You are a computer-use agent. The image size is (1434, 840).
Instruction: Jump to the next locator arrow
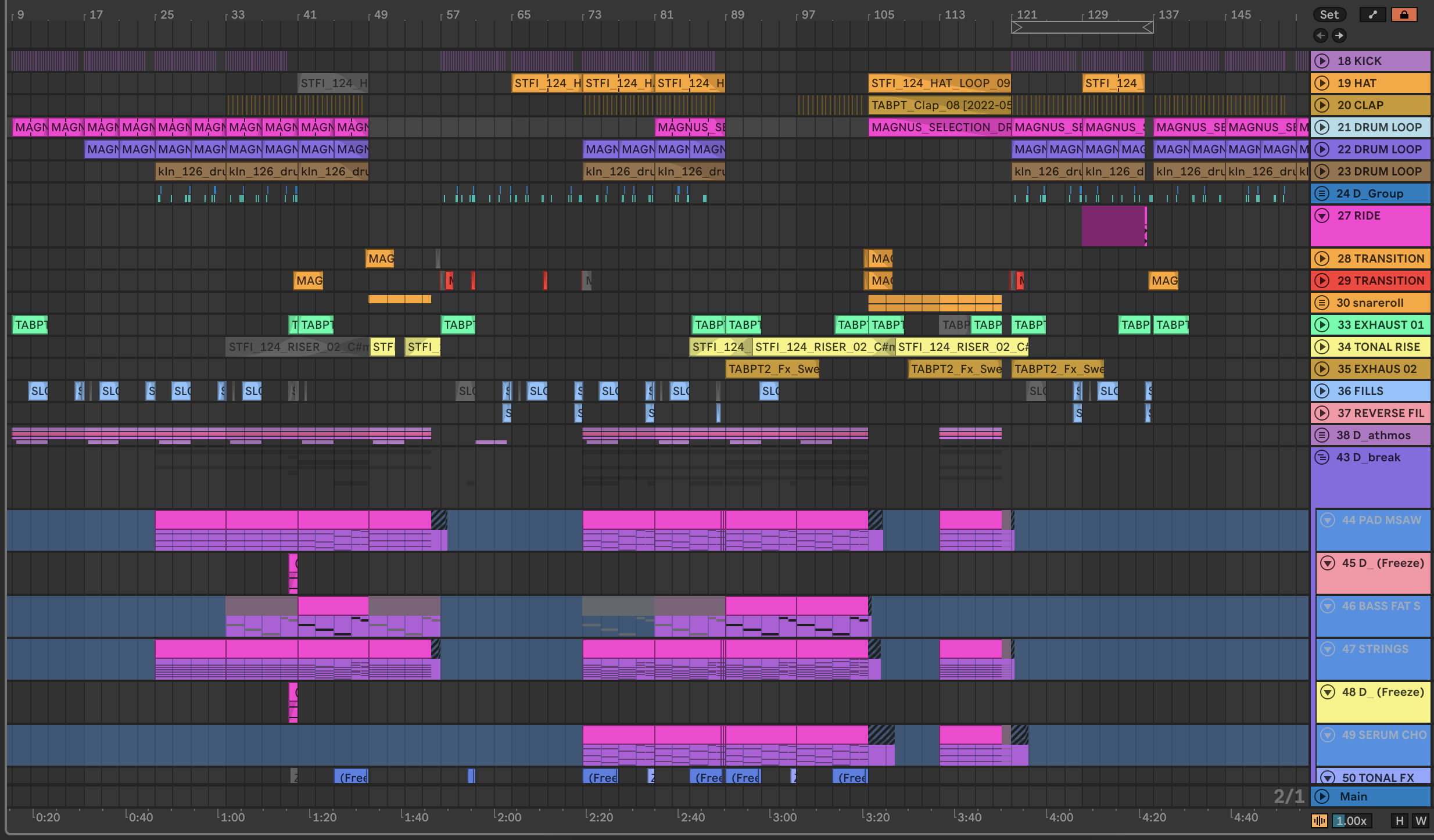pos(1339,35)
